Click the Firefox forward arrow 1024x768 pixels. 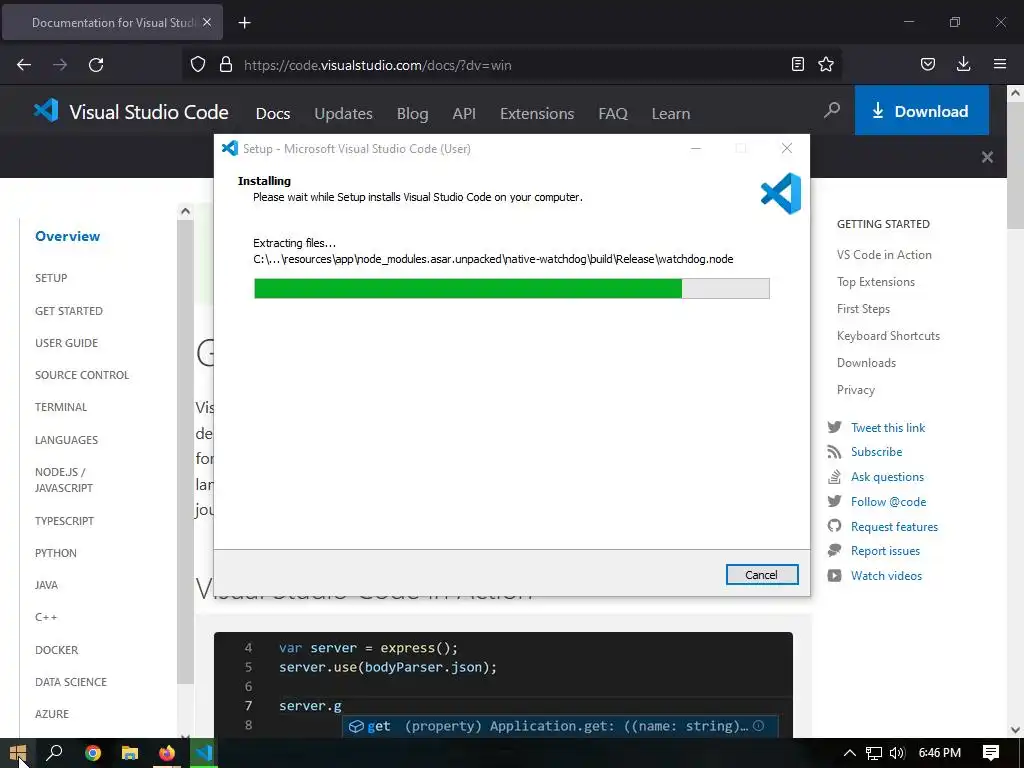[x=60, y=65]
